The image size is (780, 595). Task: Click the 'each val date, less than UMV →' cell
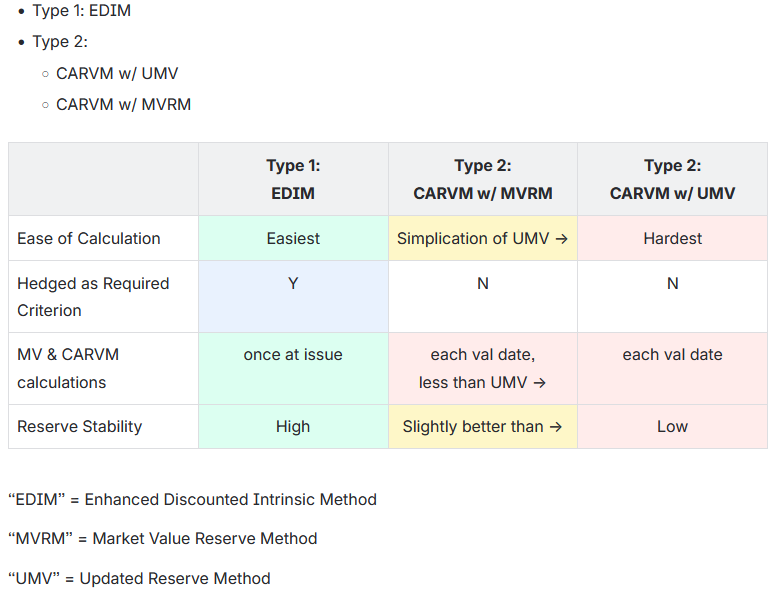[483, 369]
